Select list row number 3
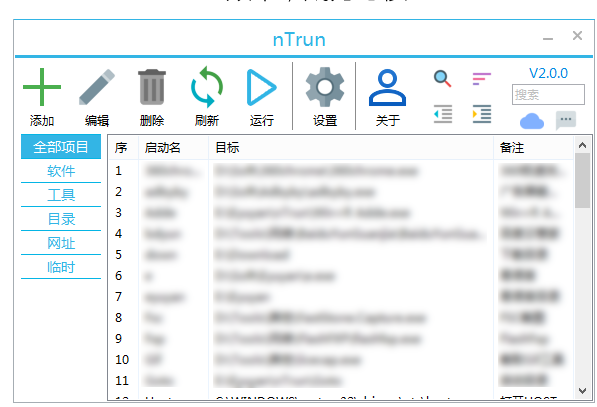 click(341, 212)
